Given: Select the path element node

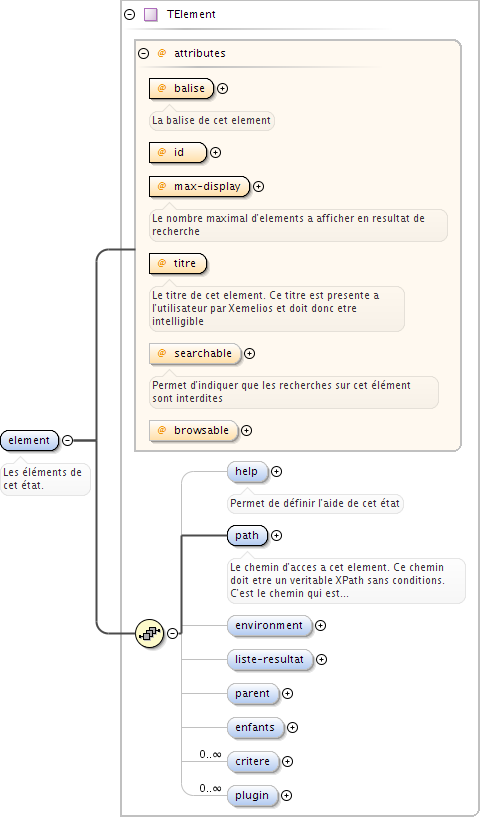Looking at the screenshot, I should point(247,535).
